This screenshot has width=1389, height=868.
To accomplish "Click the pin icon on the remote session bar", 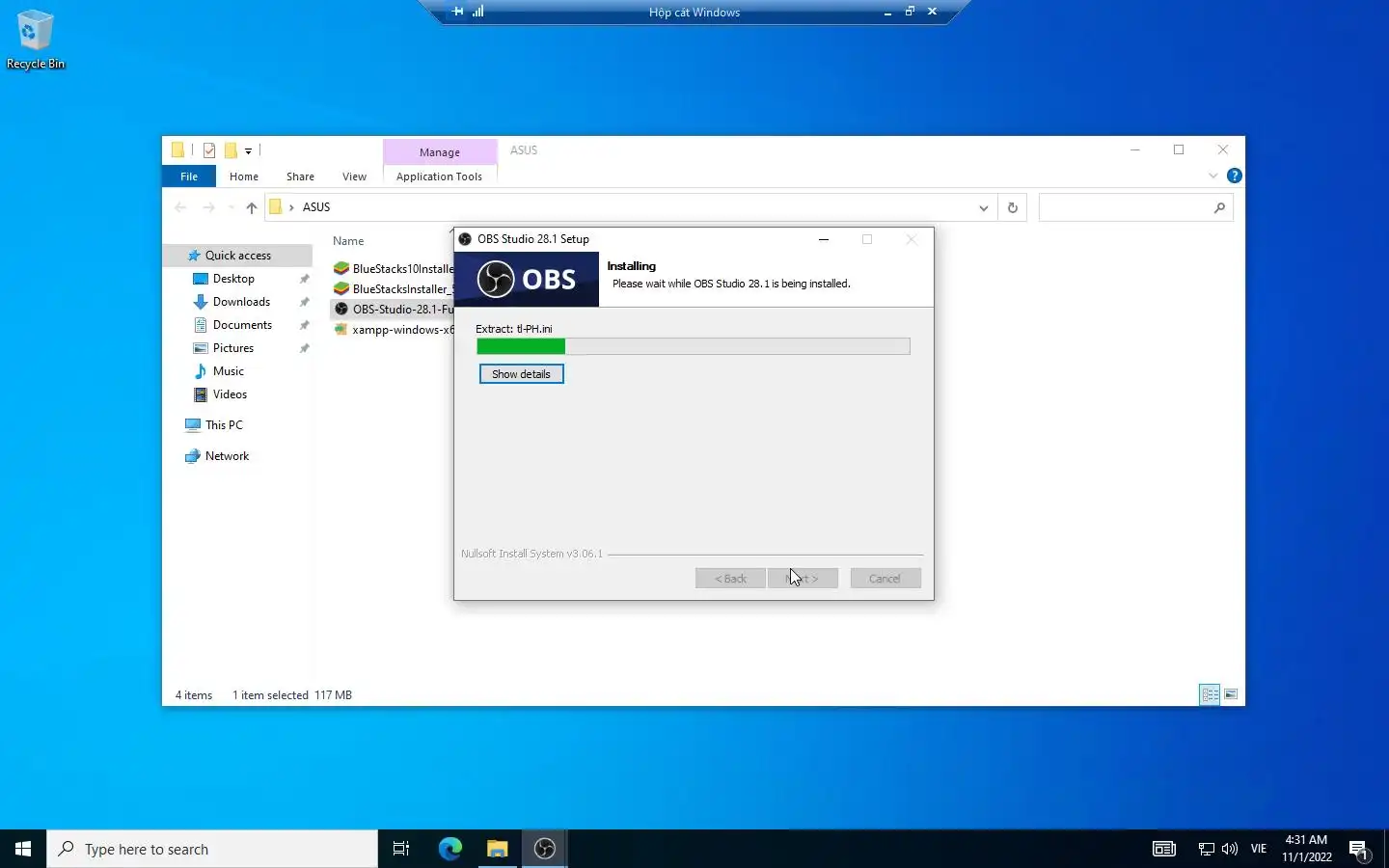I will pos(457,12).
